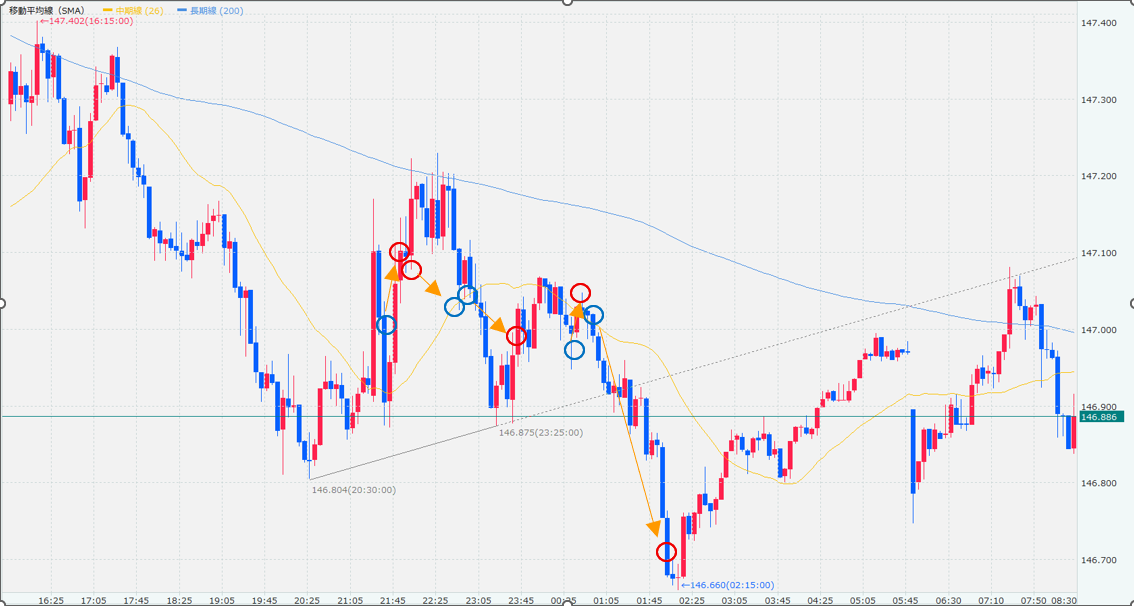Click the resize handle at top center of chart
Screen dimensions: 1134x606
click(x=567, y=2)
